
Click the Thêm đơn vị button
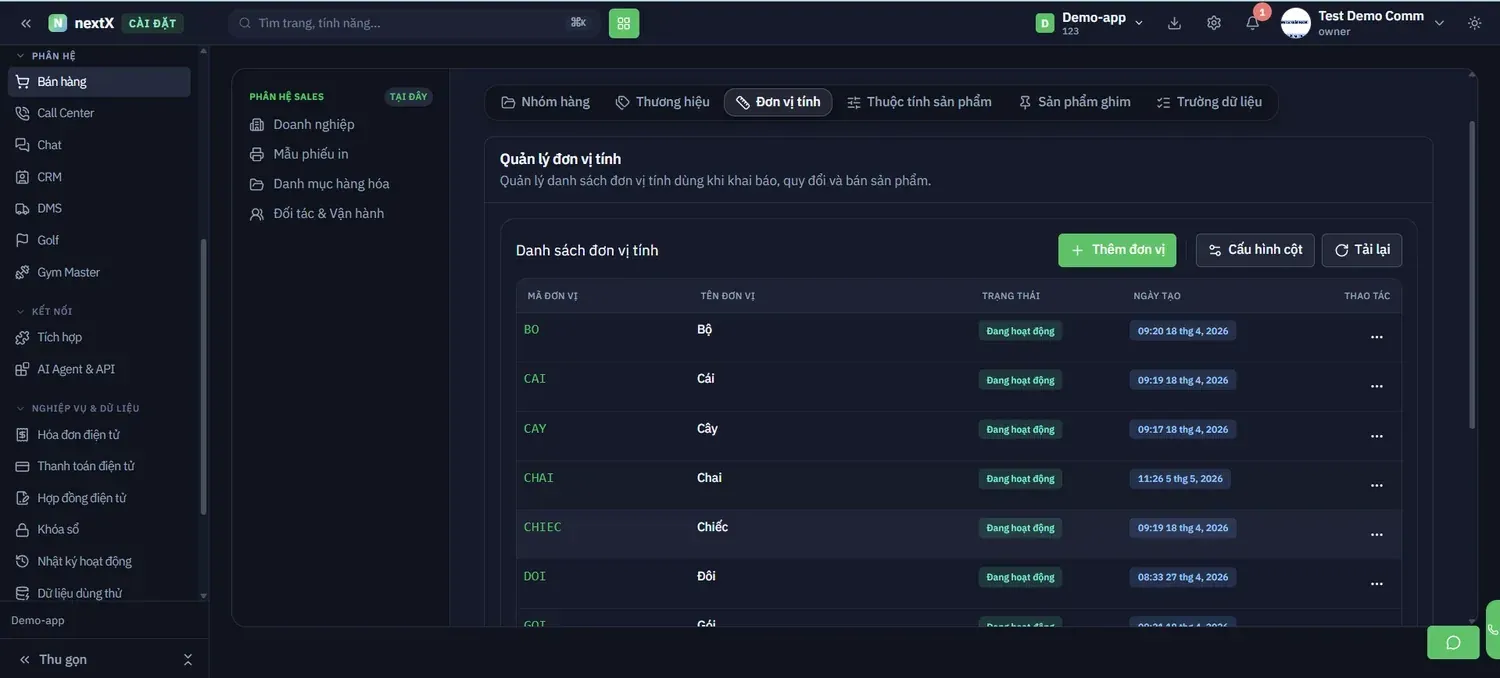(1117, 250)
